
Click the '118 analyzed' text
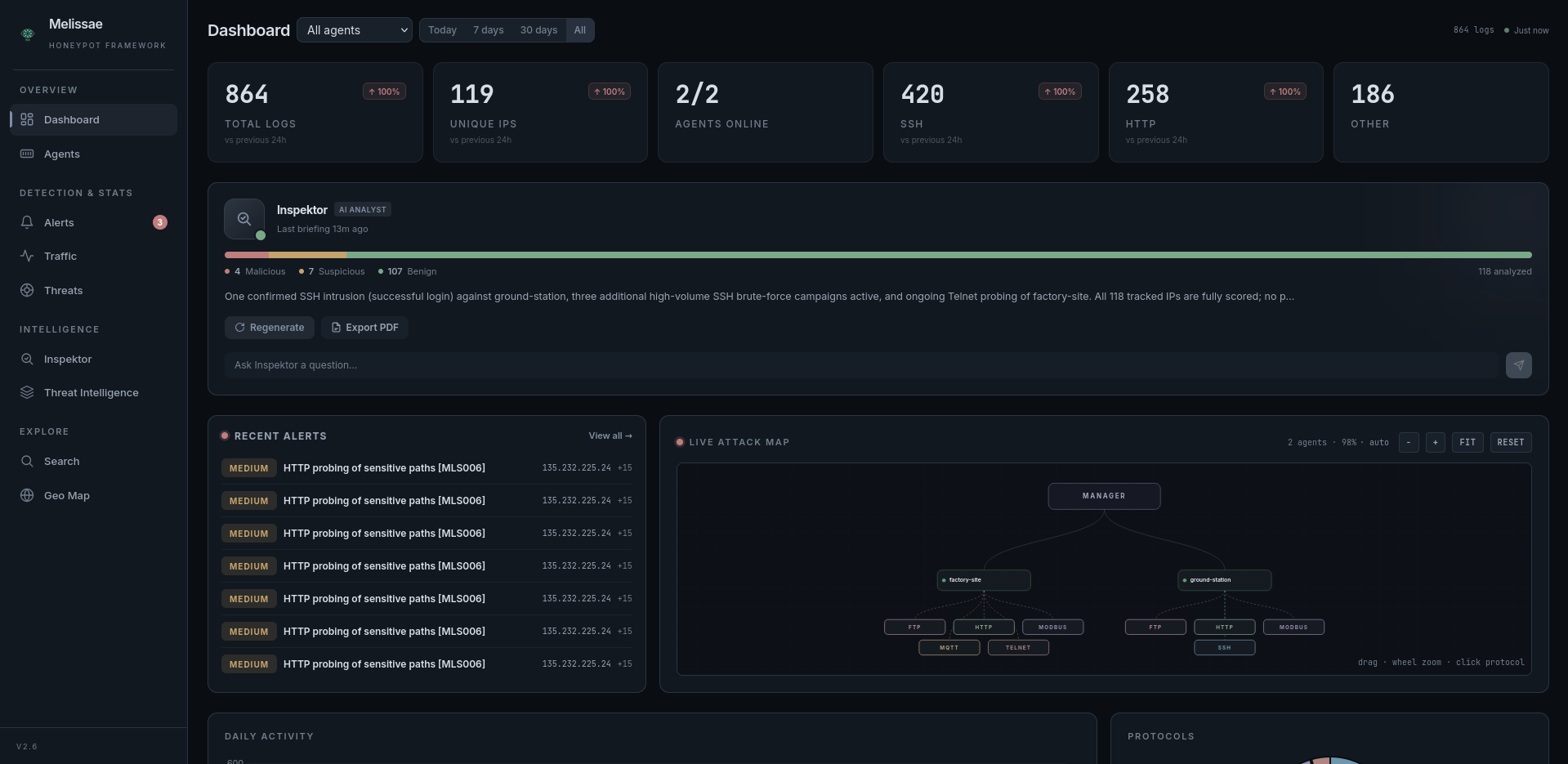pos(1504,271)
